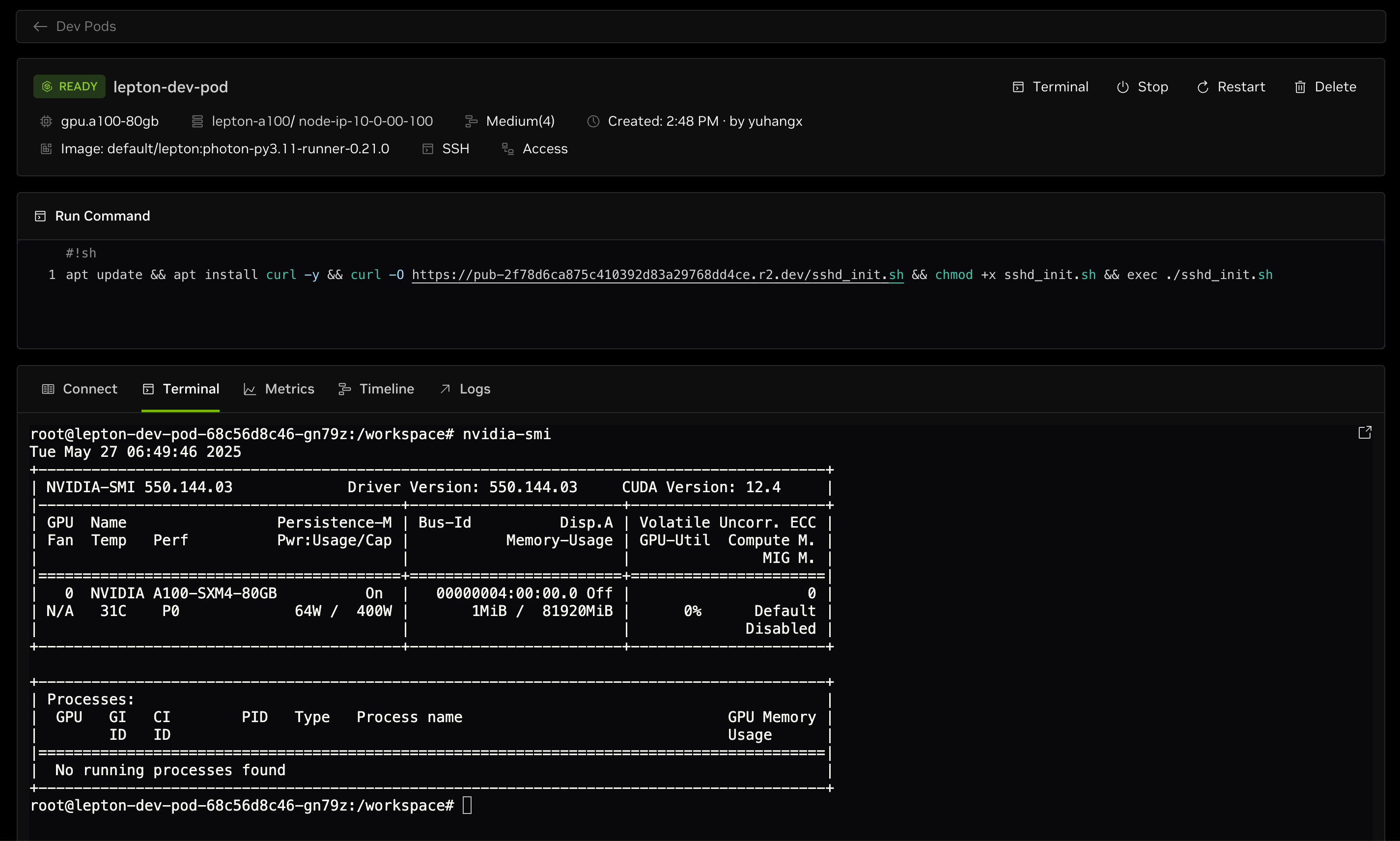Click the clock icon beside Created time
This screenshot has height=841, width=1400.
[593, 121]
